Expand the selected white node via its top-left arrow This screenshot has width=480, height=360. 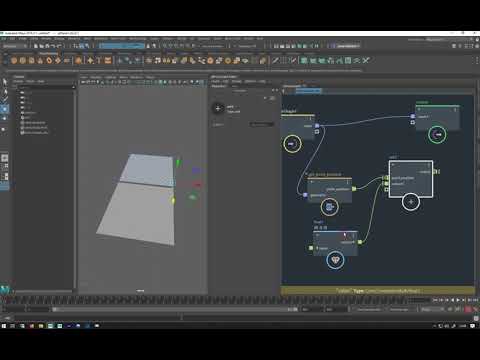point(393,165)
